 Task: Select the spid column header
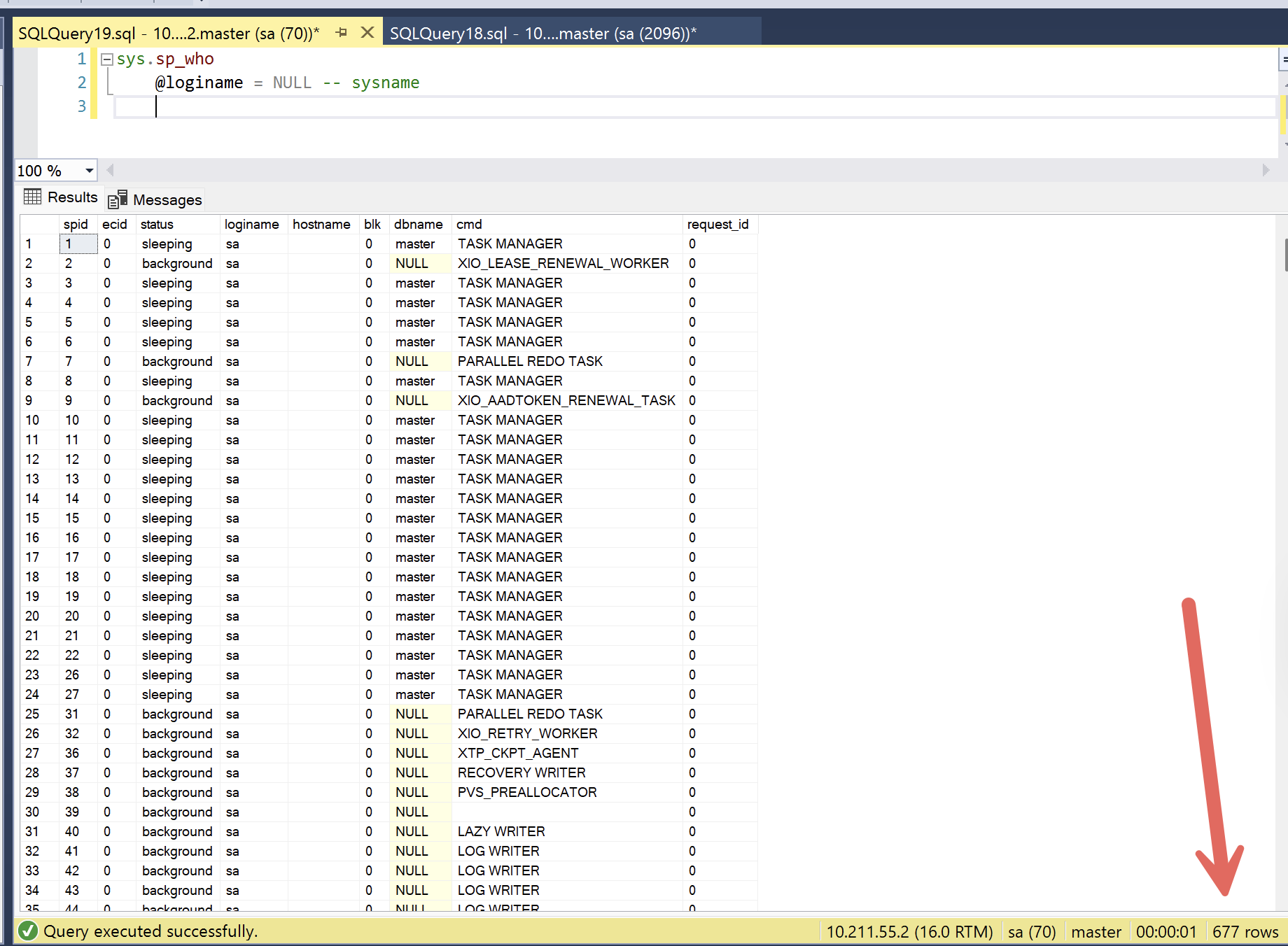pos(76,224)
